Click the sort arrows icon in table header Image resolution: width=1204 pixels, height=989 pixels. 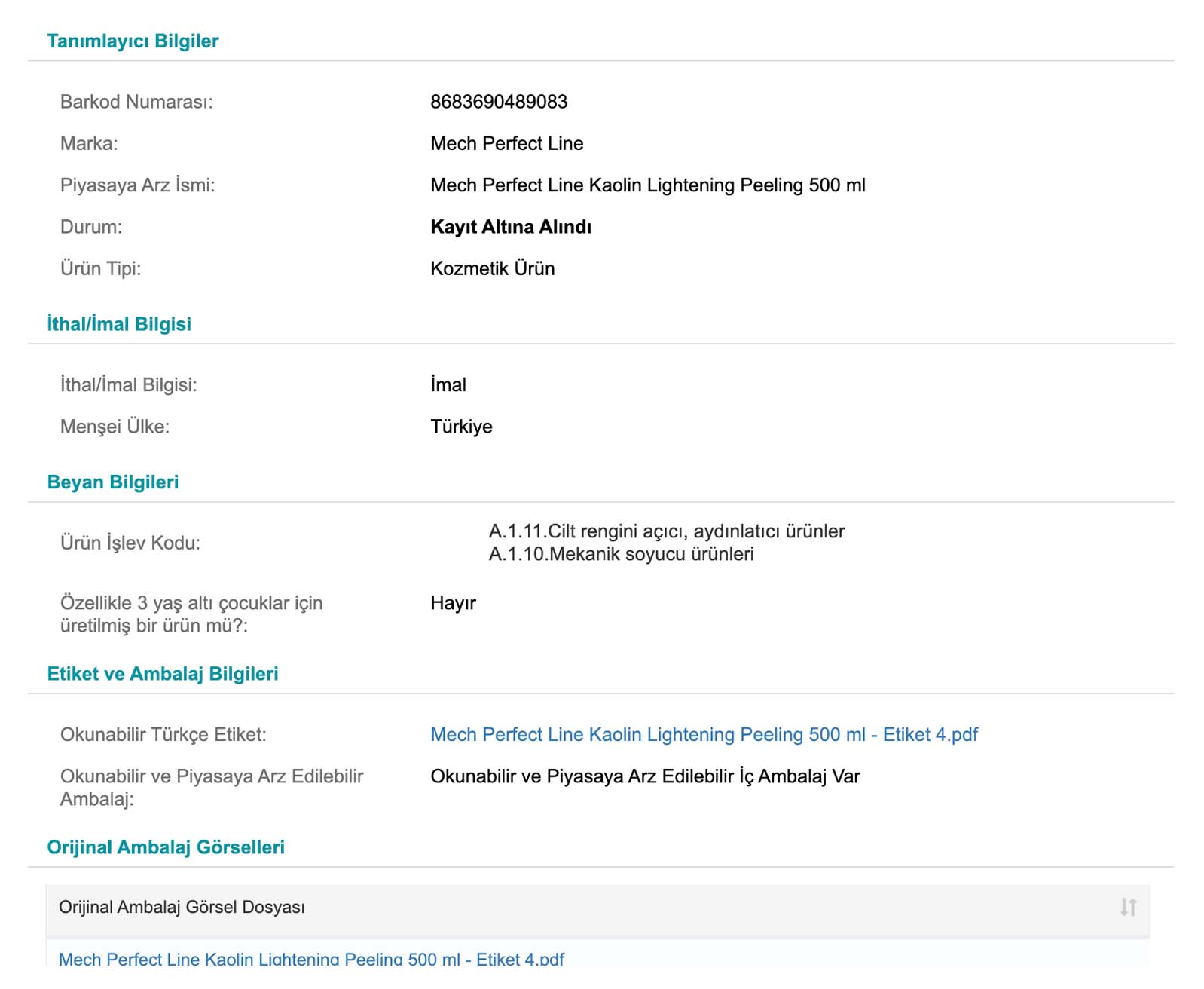[1127, 907]
